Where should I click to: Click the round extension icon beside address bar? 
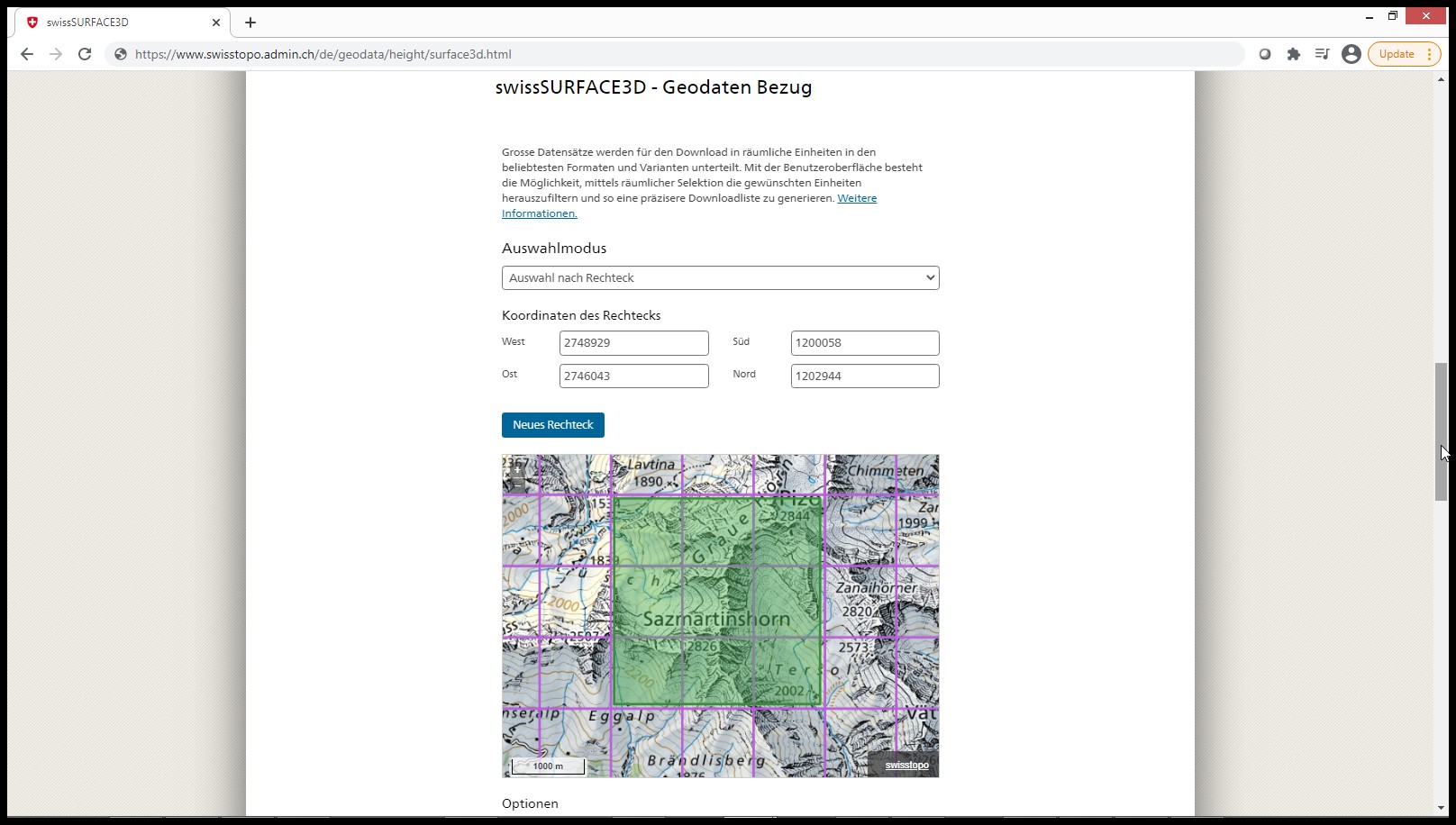click(1265, 54)
